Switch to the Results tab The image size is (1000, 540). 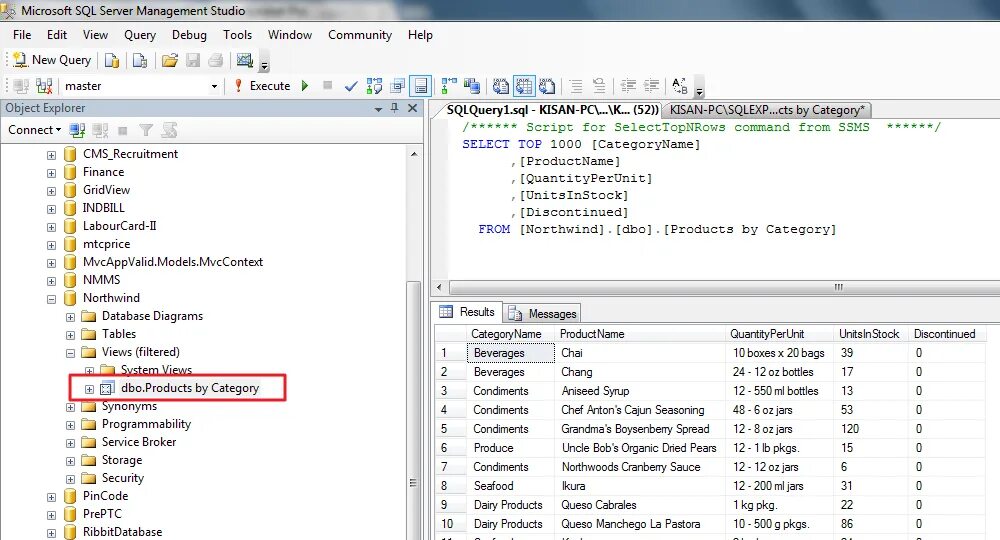coord(467,312)
